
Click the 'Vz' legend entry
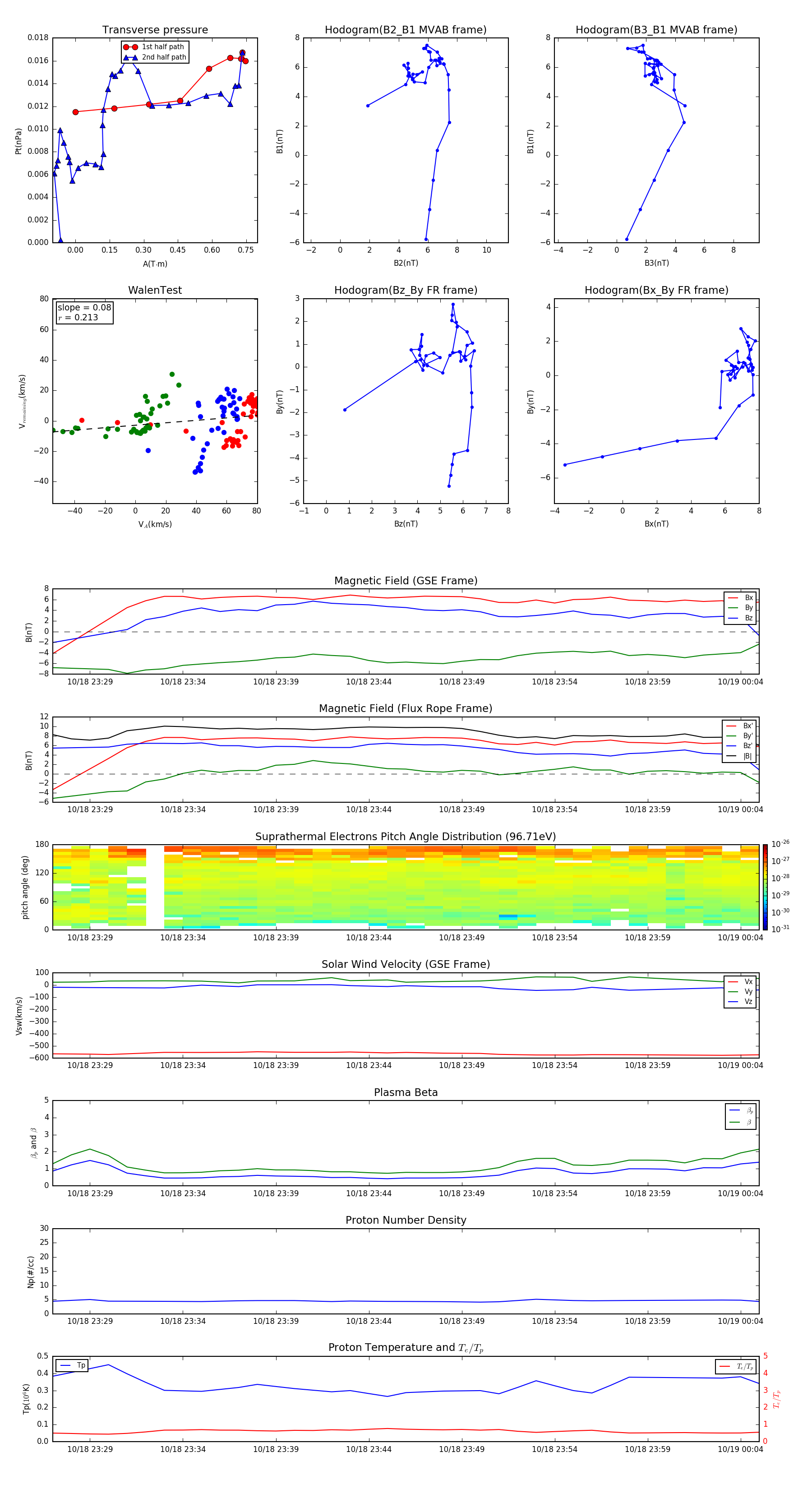tap(741, 1002)
